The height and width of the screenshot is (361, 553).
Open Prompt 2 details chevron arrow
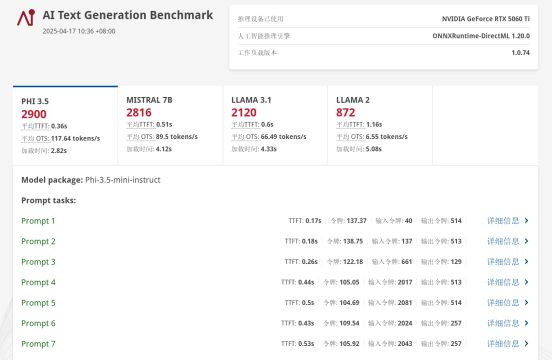(x=527, y=241)
